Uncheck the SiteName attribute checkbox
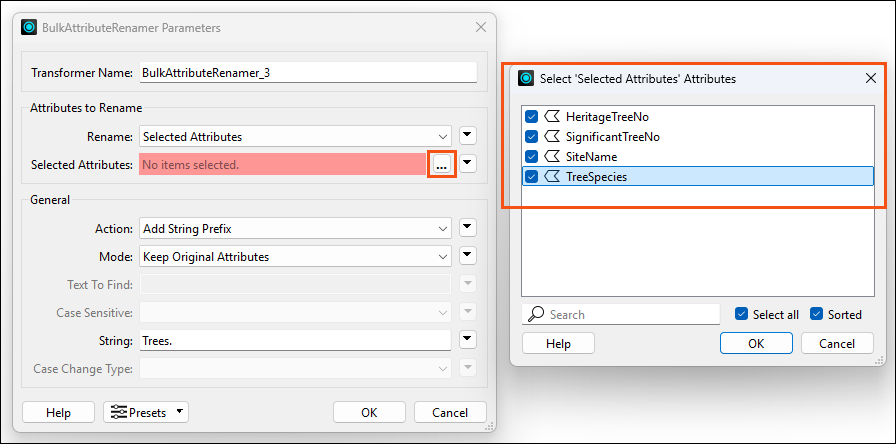Viewport: 896px width, 444px height. 531,157
